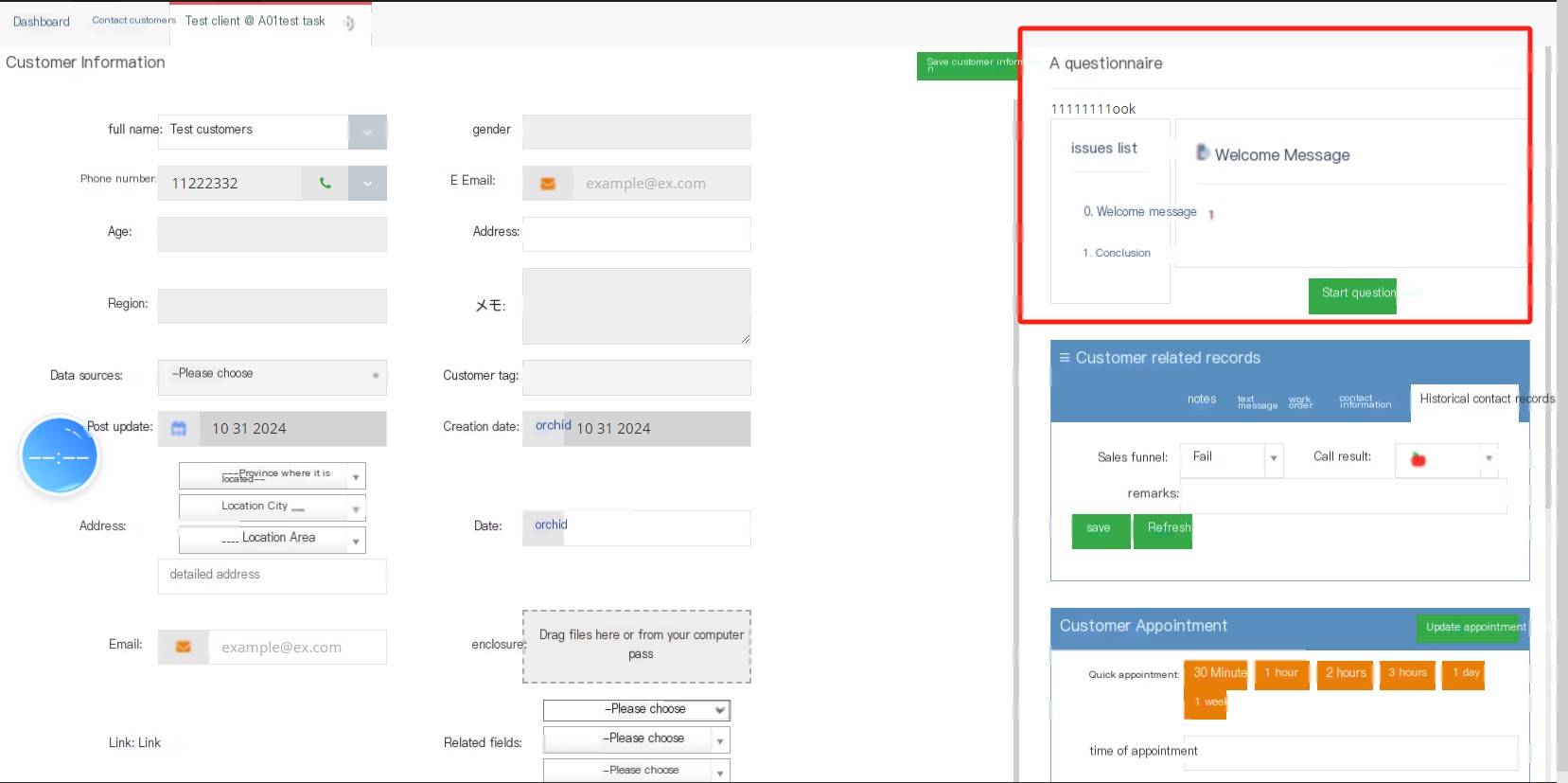This screenshot has width=1568, height=783.
Task: Select the 0. Welcome message issue
Action: point(1139,212)
